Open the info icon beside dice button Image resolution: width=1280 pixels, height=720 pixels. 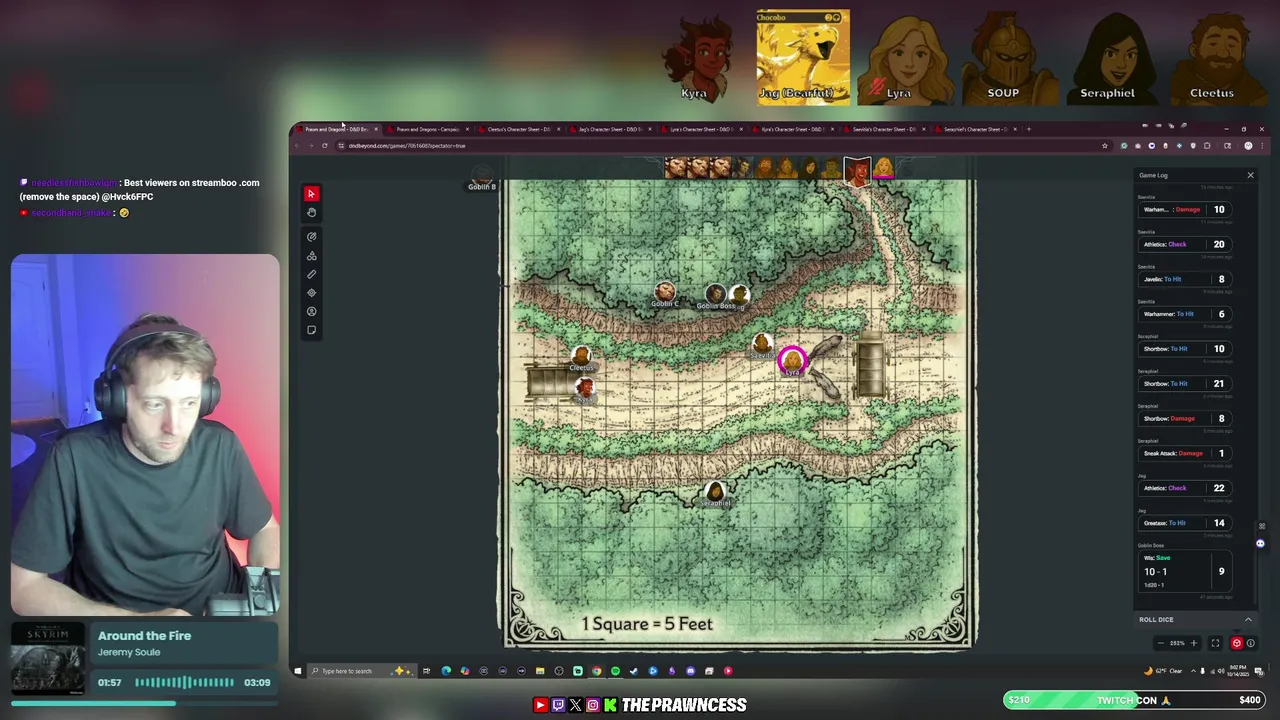coord(1250,643)
